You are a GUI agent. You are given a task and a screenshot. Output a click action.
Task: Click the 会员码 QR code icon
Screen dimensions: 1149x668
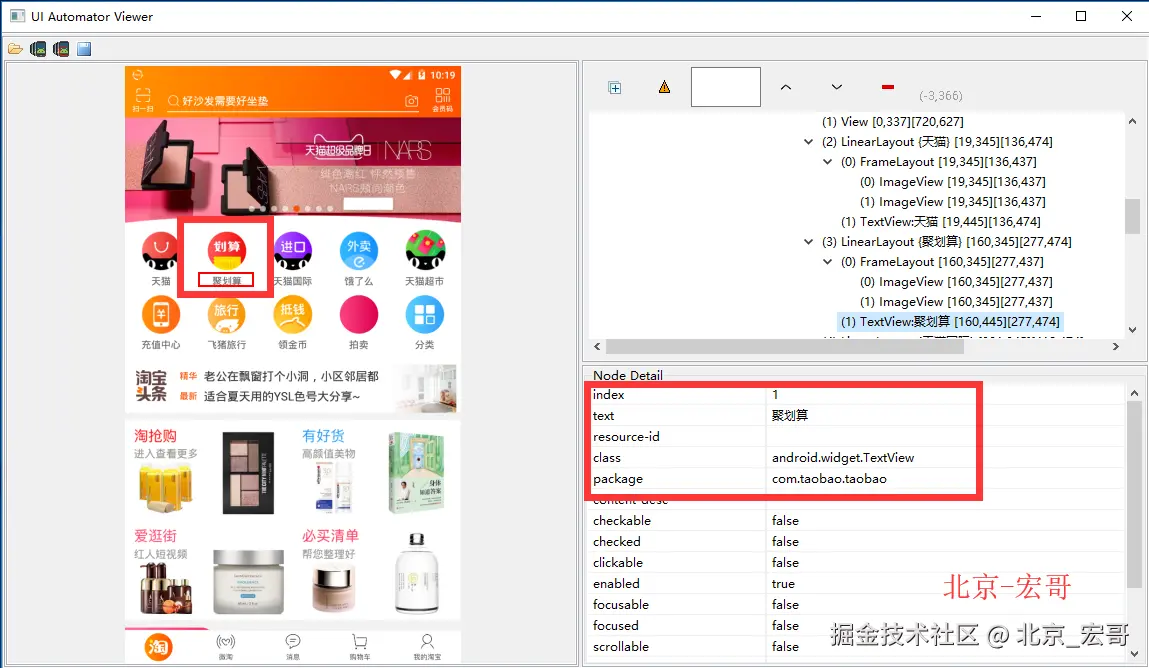click(443, 99)
